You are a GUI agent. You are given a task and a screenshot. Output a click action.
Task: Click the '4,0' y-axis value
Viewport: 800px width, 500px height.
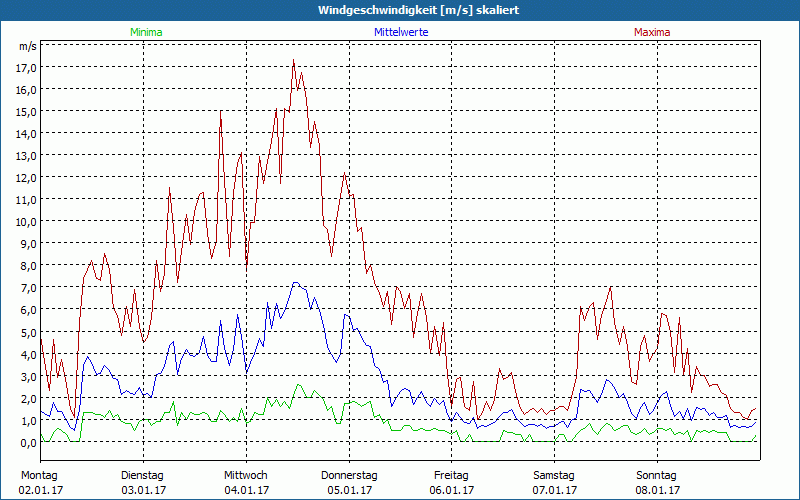[29, 354]
